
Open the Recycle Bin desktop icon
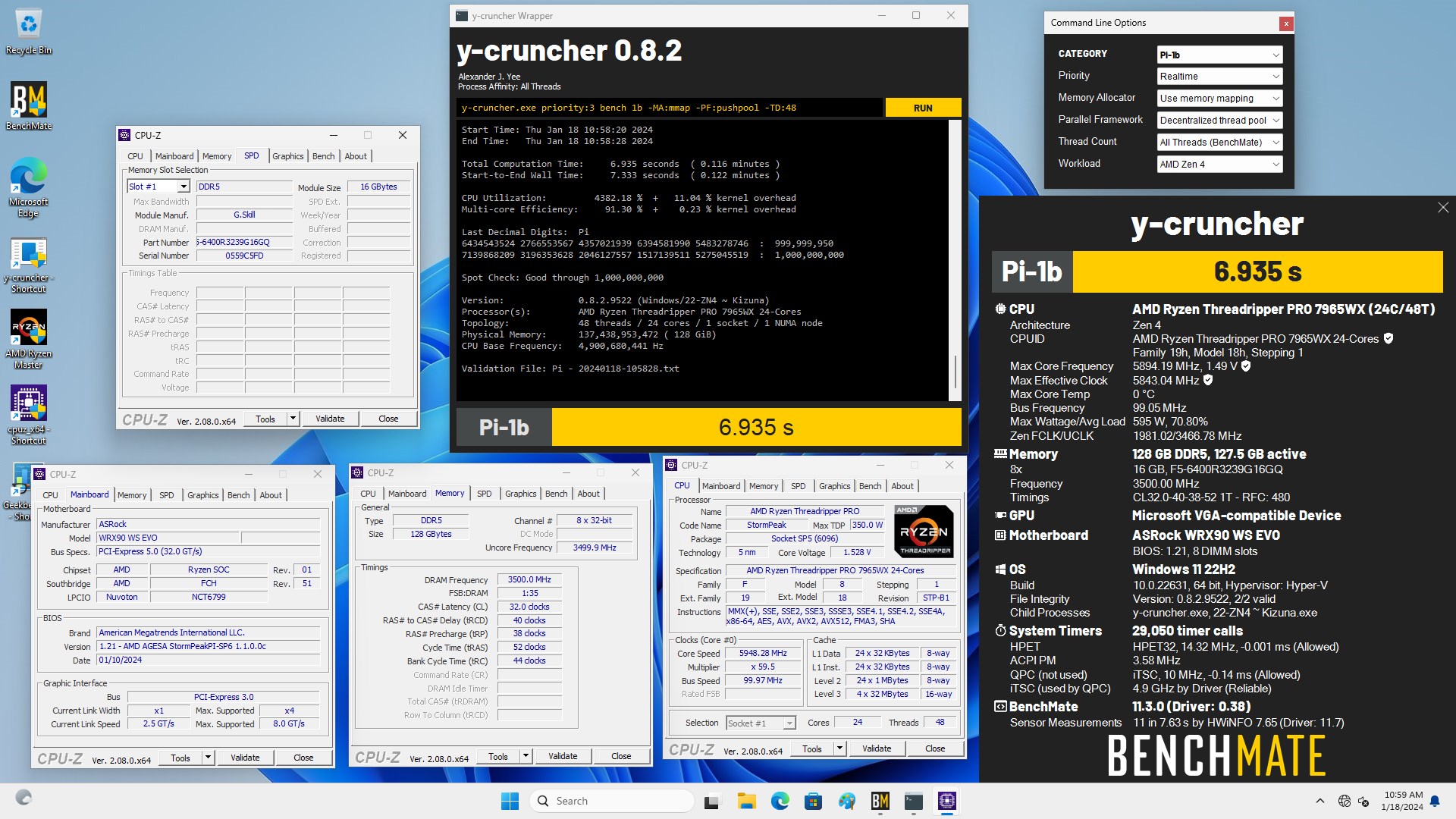(29, 32)
